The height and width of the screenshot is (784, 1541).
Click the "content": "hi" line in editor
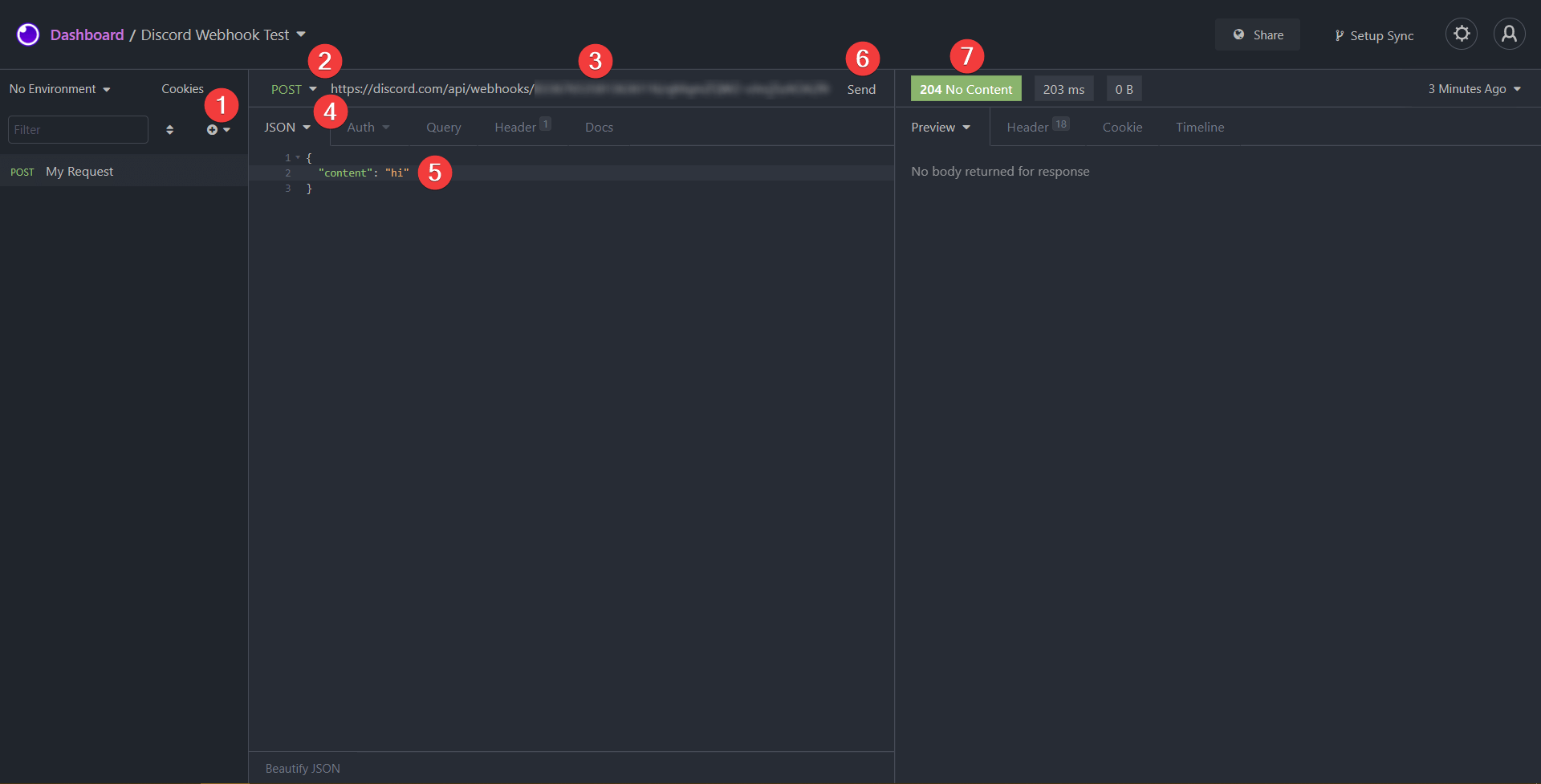coord(364,173)
